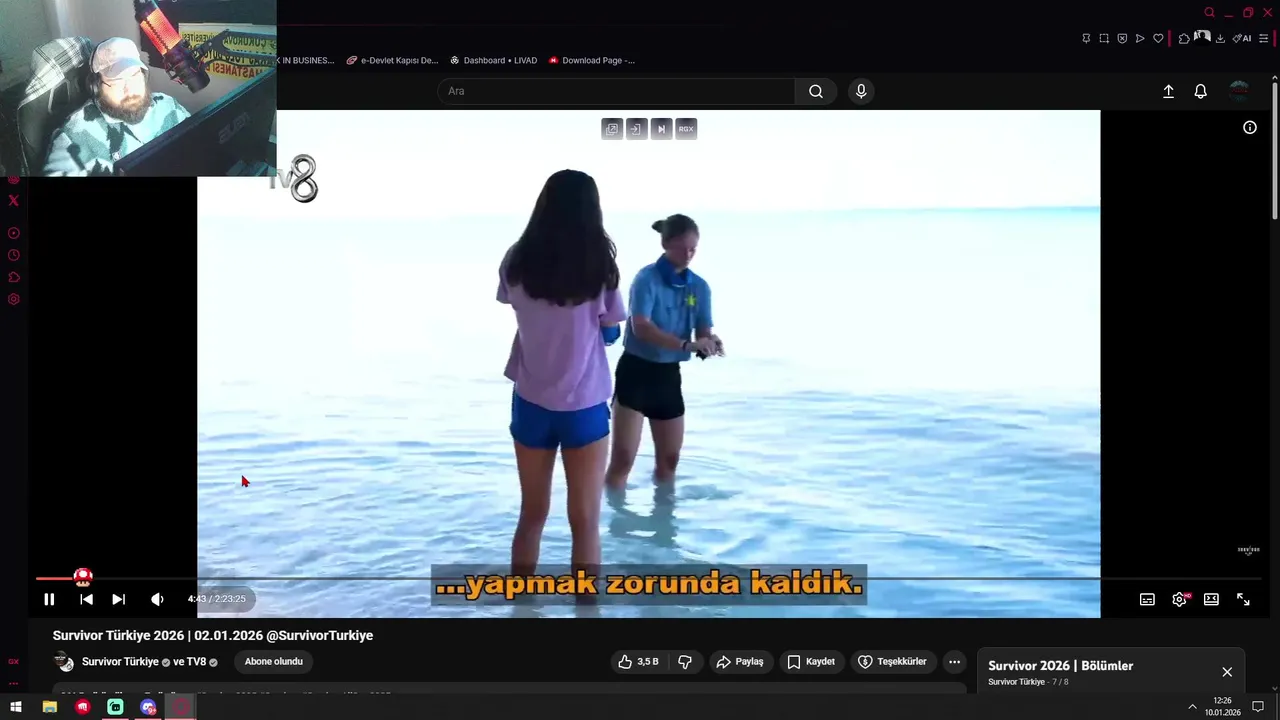Open the browser downloads icon
The width and height of the screenshot is (1280, 720).
point(1220,38)
